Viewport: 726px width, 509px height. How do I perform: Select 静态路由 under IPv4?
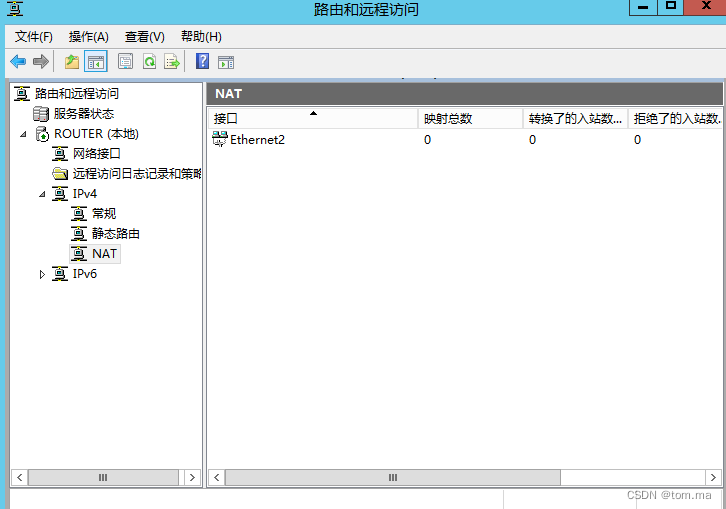point(115,233)
